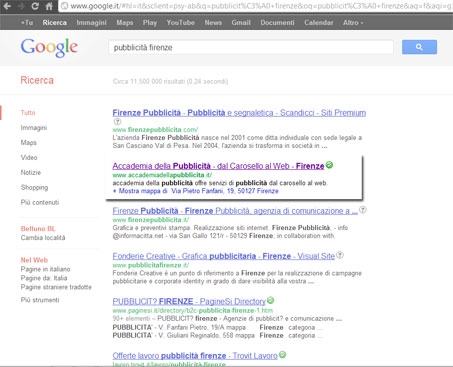Open PUBBLICIT? FIRENZE PagineSi Directory result

click(x=189, y=301)
